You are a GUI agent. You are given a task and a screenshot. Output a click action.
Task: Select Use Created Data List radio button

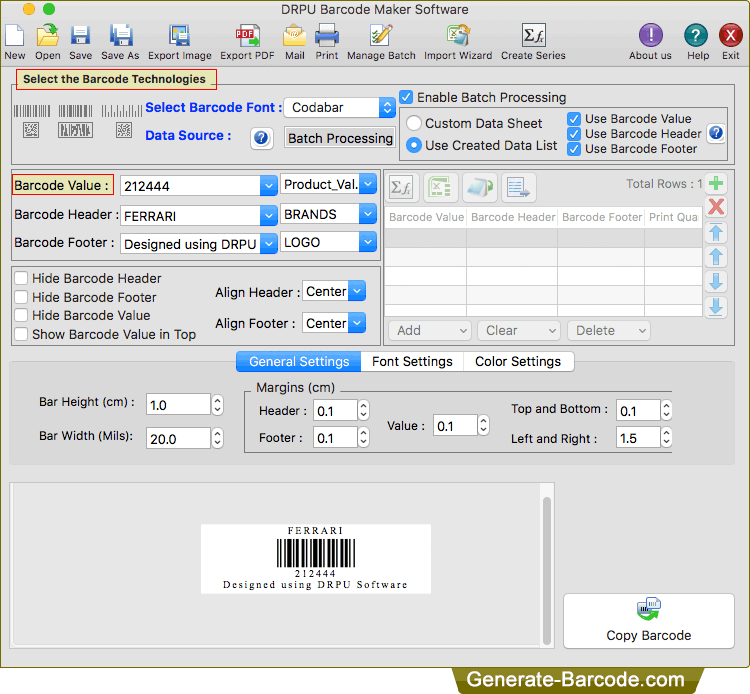pos(414,145)
